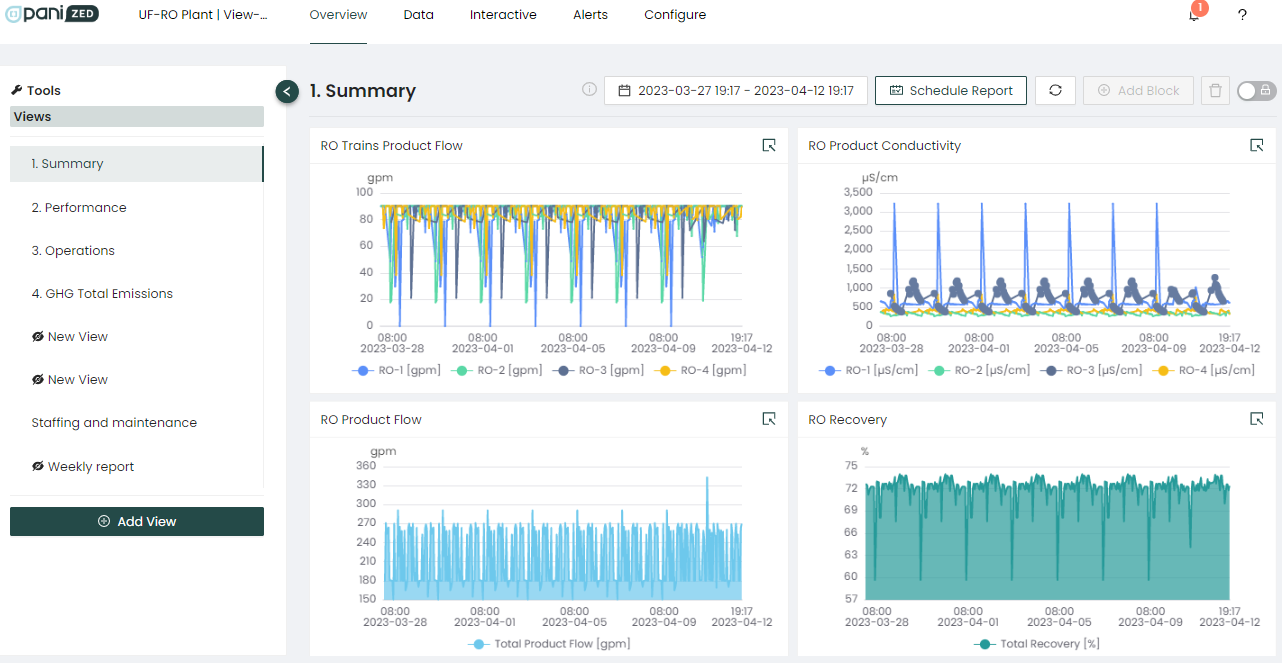Open the Configure tab

point(675,15)
